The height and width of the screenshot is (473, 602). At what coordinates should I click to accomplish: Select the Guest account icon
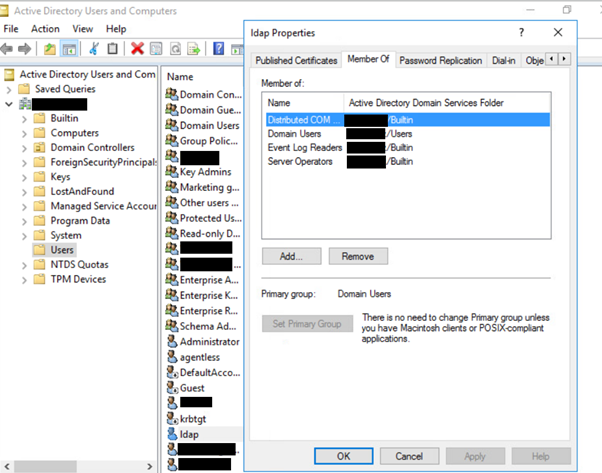pyautogui.click(x=172, y=387)
